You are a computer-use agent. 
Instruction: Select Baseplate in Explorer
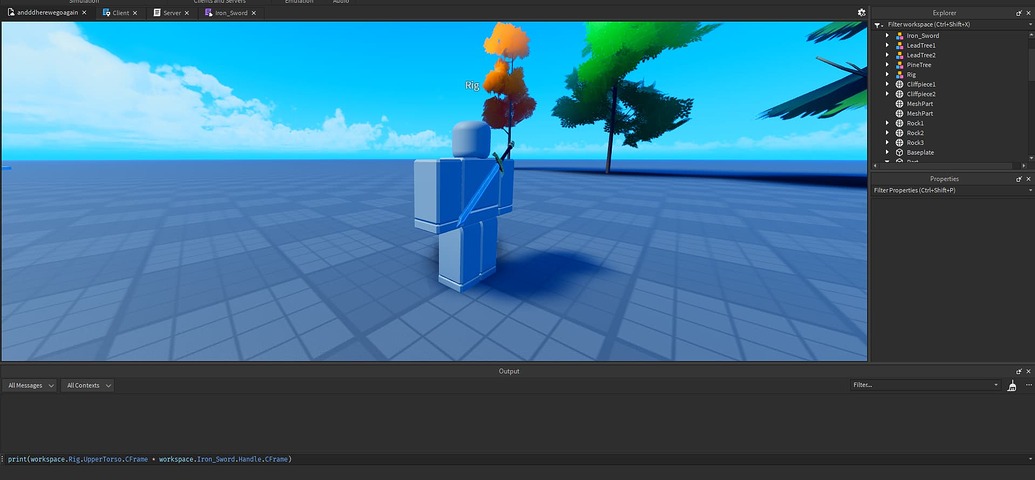point(920,153)
